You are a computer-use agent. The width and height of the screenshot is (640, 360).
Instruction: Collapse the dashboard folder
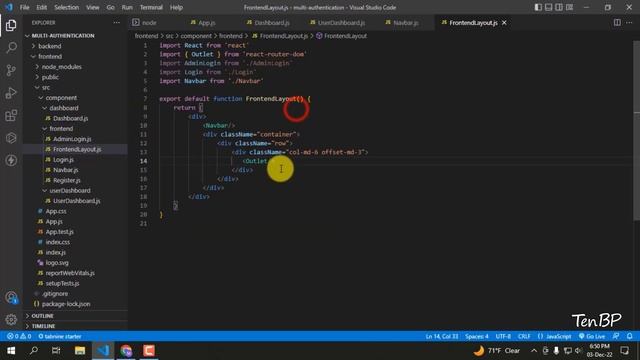pyautogui.click(x=64, y=108)
